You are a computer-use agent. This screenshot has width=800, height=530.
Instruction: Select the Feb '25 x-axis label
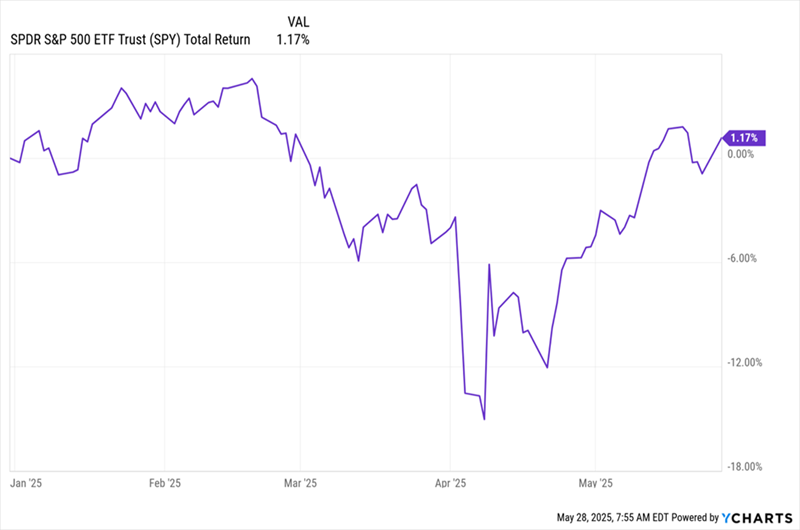167,483
